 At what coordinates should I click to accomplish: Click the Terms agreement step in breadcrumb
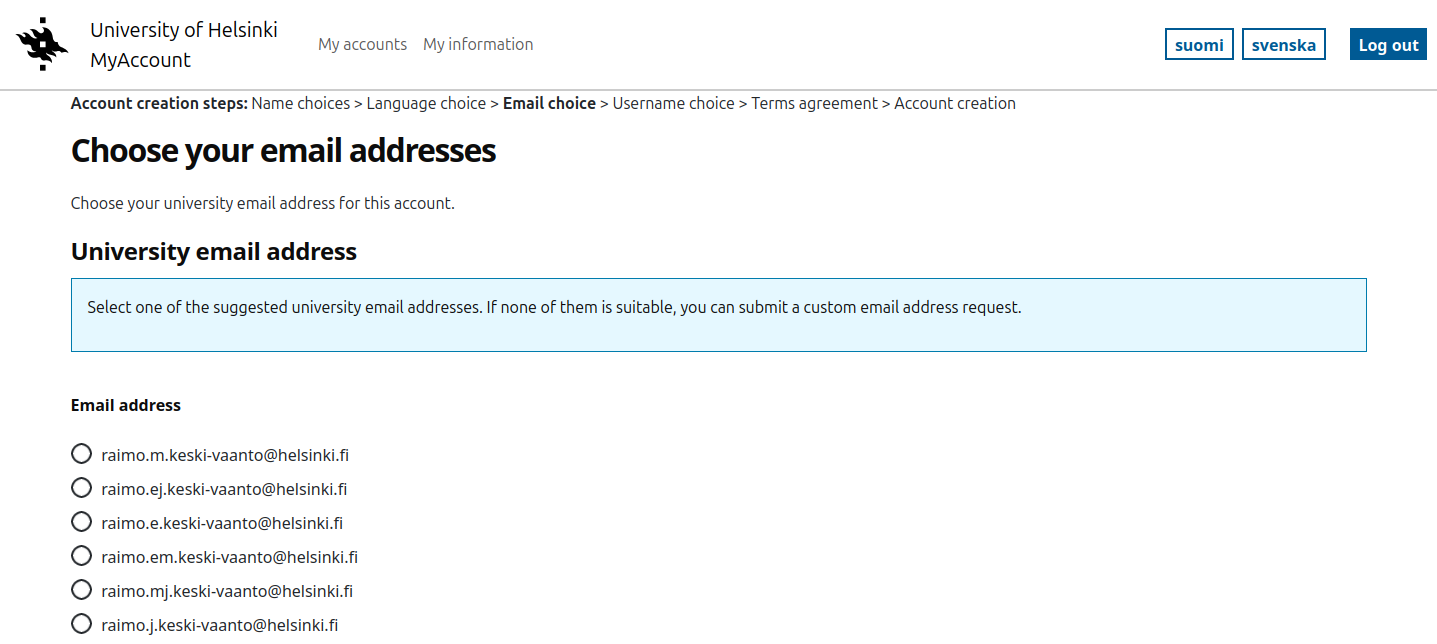coord(814,103)
